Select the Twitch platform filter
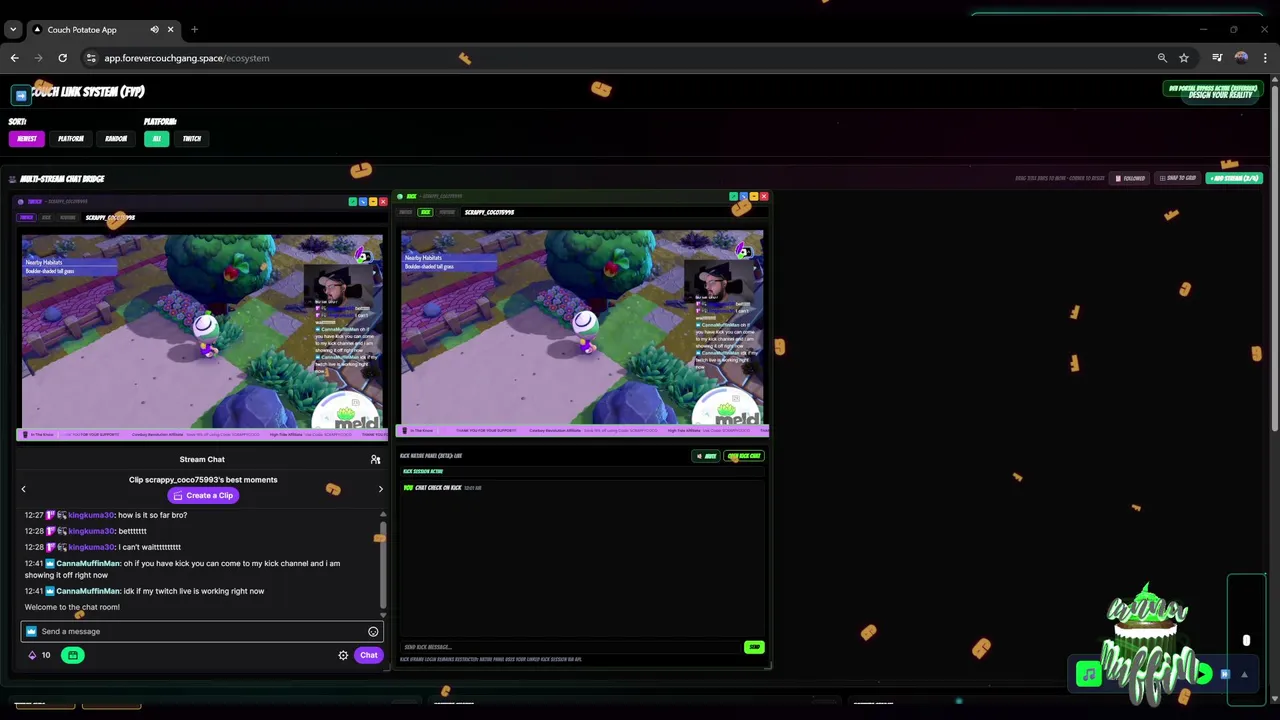 pyautogui.click(x=192, y=139)
